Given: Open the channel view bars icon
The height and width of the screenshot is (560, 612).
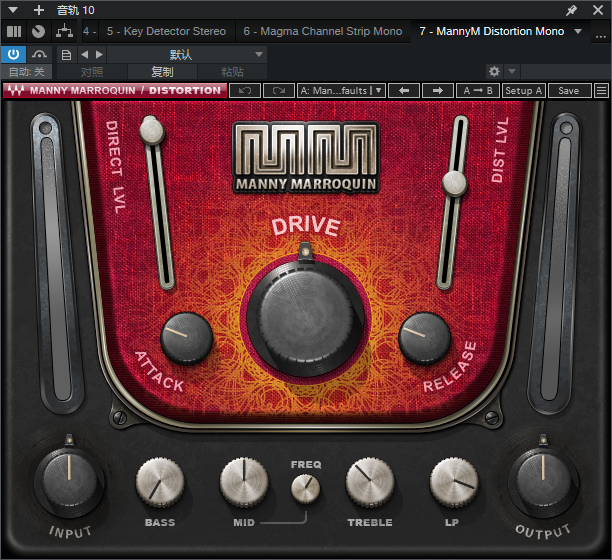Looking at the screenshot, I should coord(14,31).
